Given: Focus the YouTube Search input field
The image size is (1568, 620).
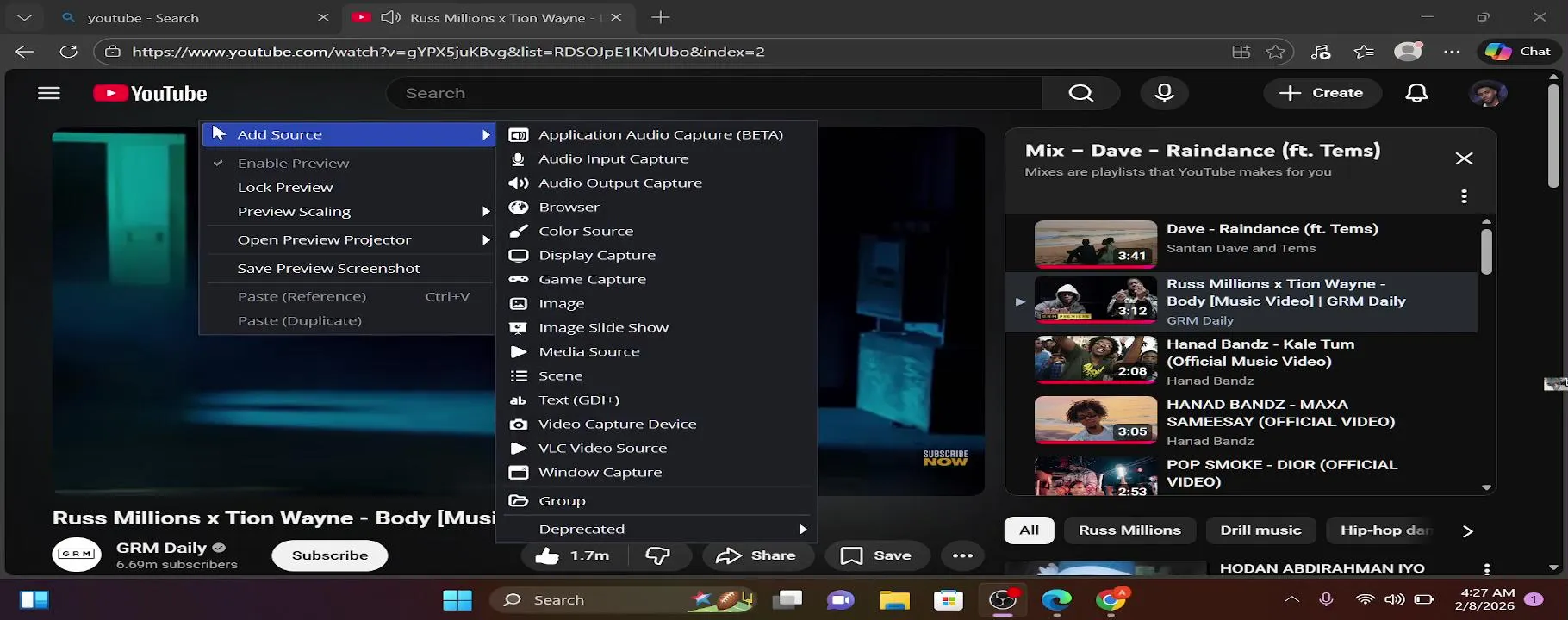Looking at the screenshot, I should point(714,93).
